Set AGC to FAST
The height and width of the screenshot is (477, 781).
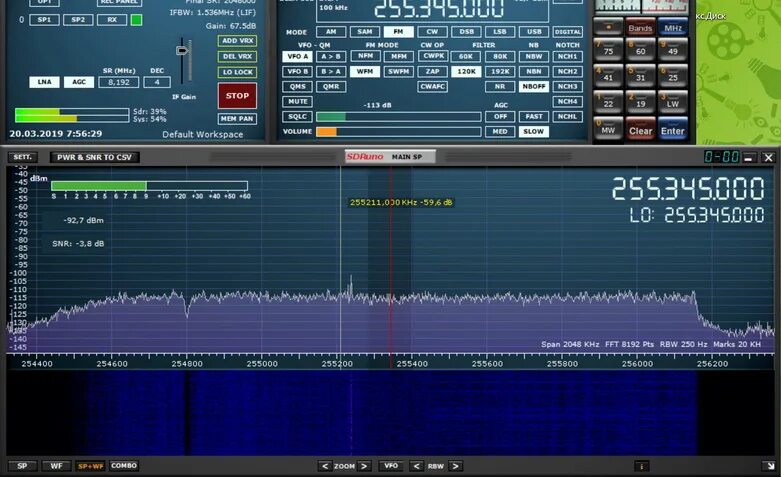tap(534, 116)
